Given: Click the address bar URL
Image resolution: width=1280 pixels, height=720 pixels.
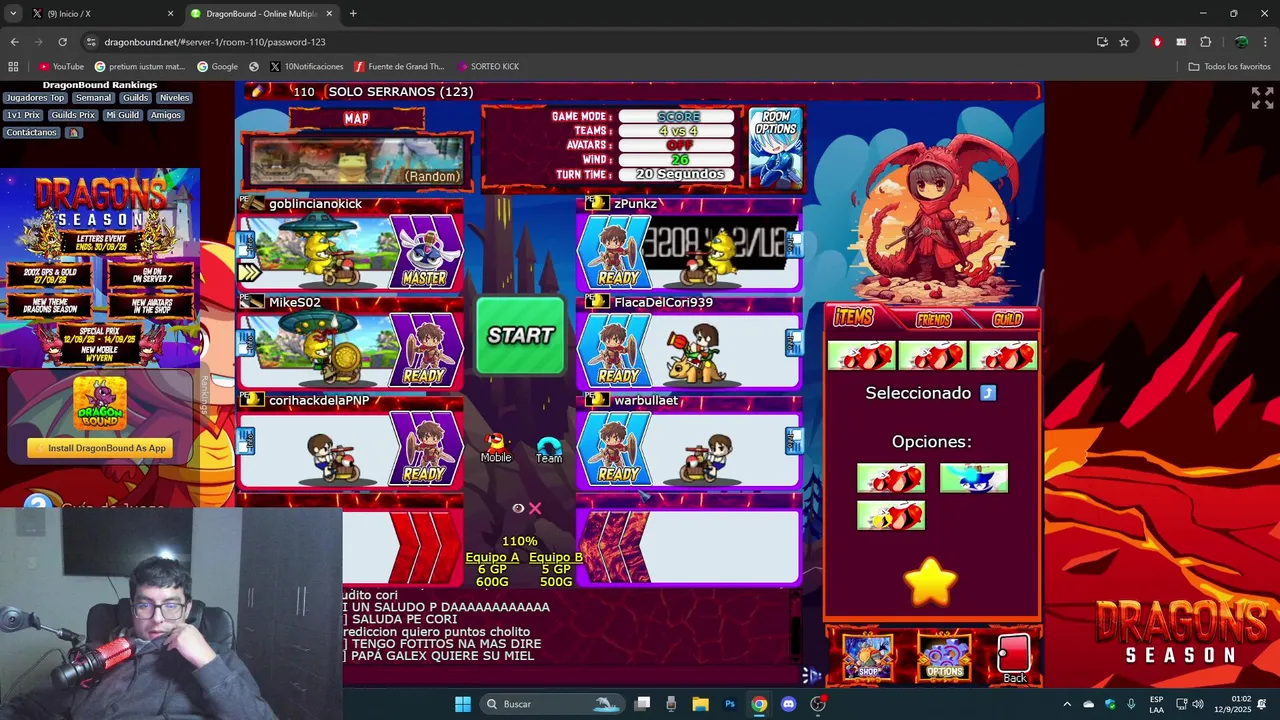Looking at the screenshot, I should (215, 42).
